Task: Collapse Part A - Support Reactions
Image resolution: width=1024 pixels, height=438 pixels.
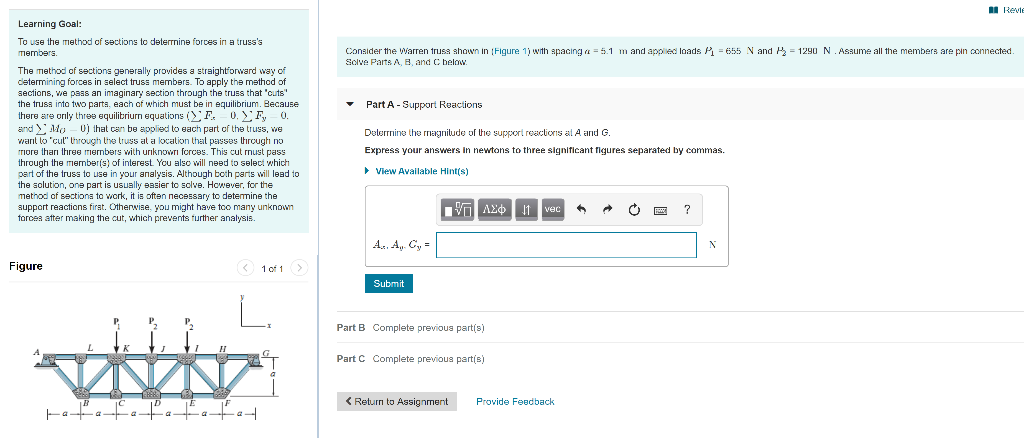Action: 350,104
